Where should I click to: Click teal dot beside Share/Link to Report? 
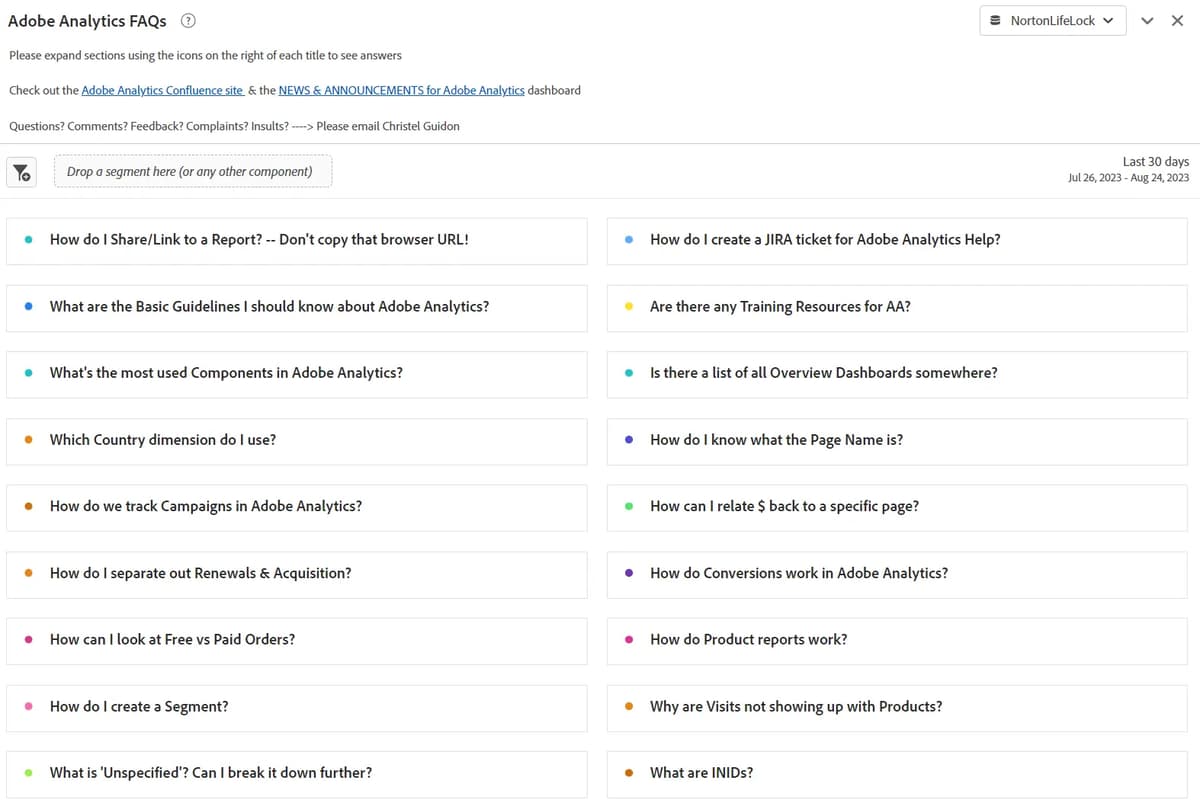[28, 240]
